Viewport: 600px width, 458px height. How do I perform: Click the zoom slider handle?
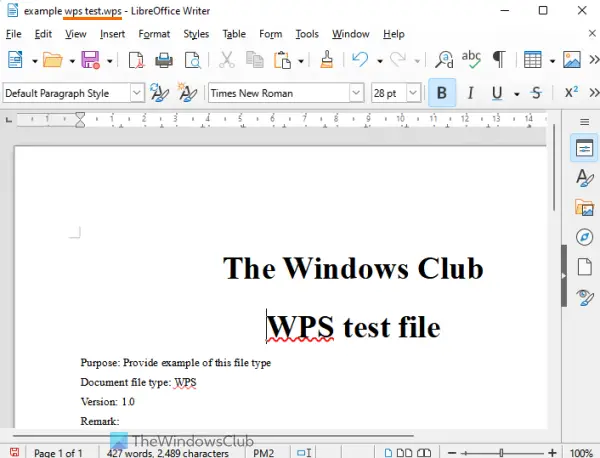[x=501, y=453]
